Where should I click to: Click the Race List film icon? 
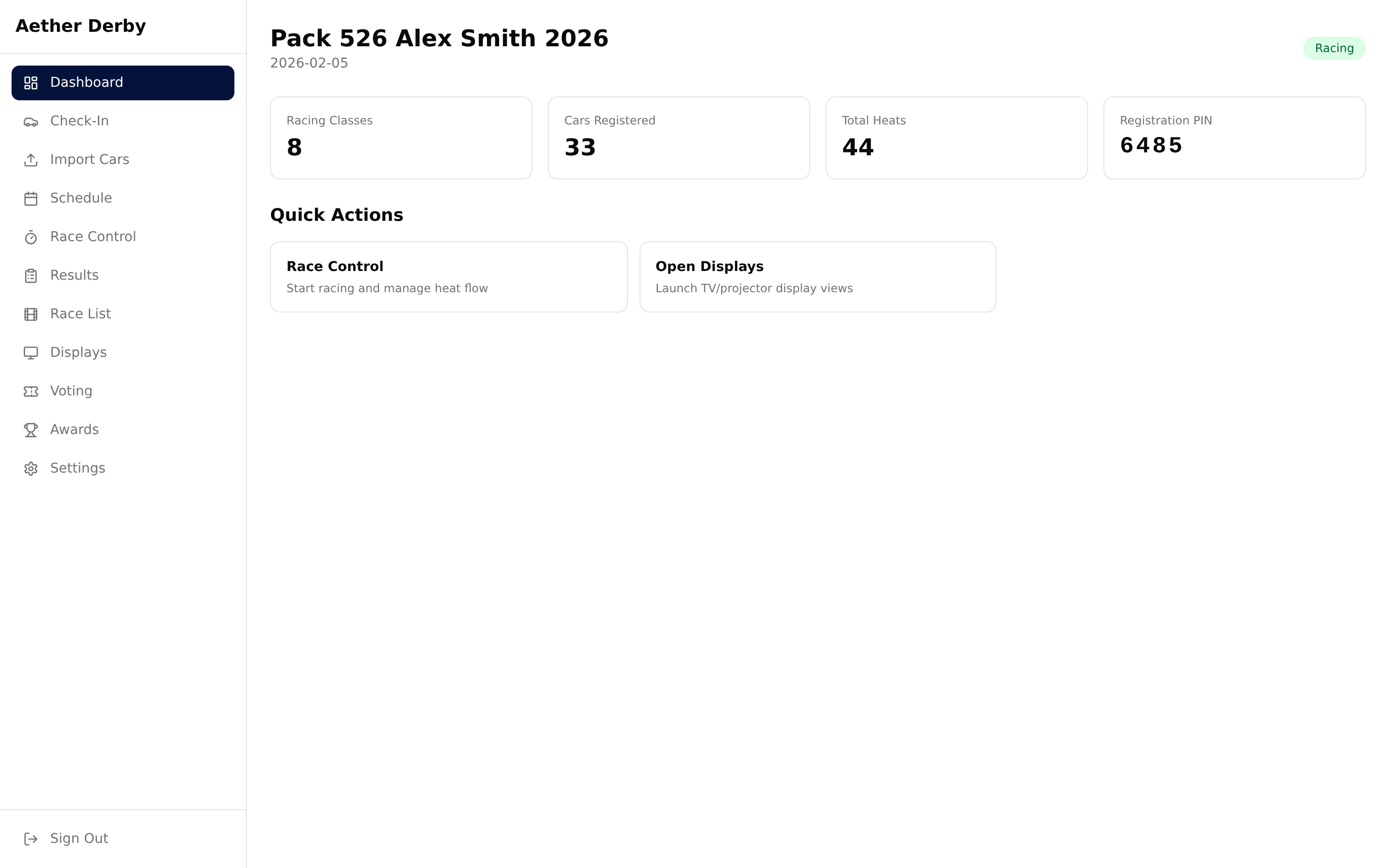[31, 314]
